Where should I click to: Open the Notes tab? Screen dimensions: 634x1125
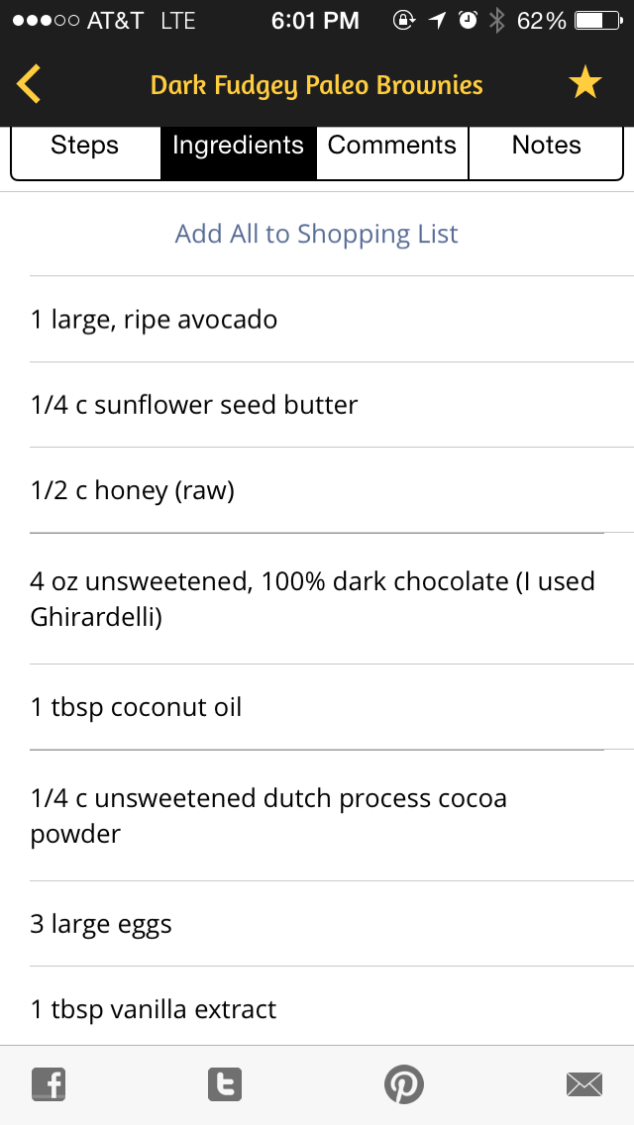coord(546,146)
